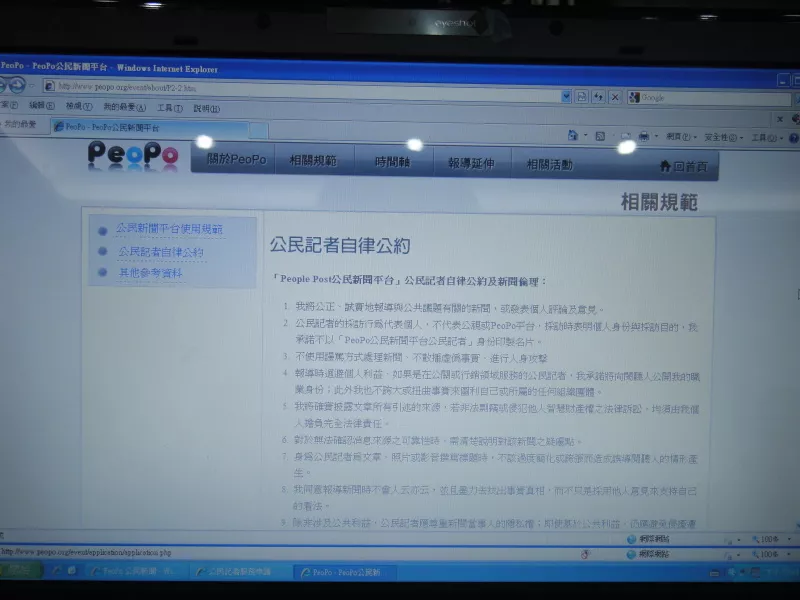The image size is (800, 600).
Task: Toggle the Compatibility View icon
Action: [x=582, y=96]
